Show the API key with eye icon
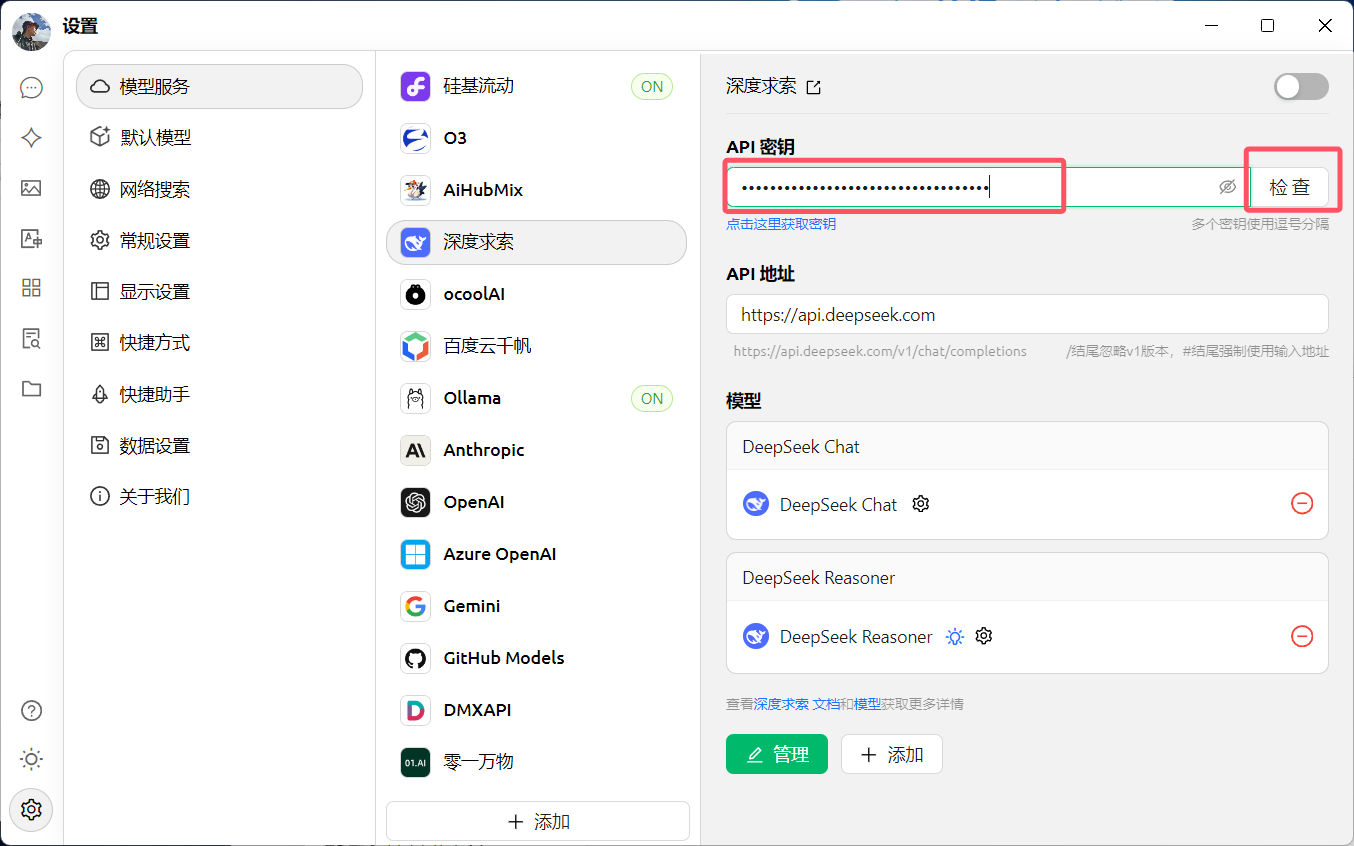The image size is (1354, 846). click(1228, 187)
